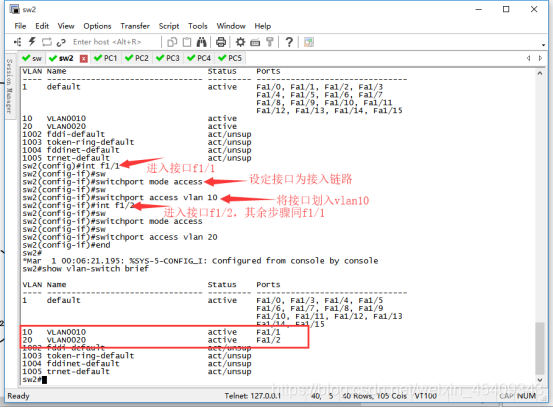This screenshot has height=408, width=553.
Task: Click the Reconnect icon in toolbar
Action: pyautogui.click(x=47, y=42)
